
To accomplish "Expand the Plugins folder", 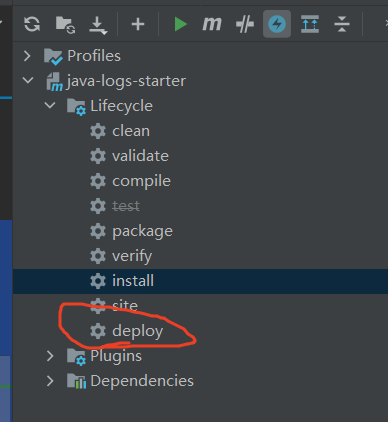I will [50, 356].
